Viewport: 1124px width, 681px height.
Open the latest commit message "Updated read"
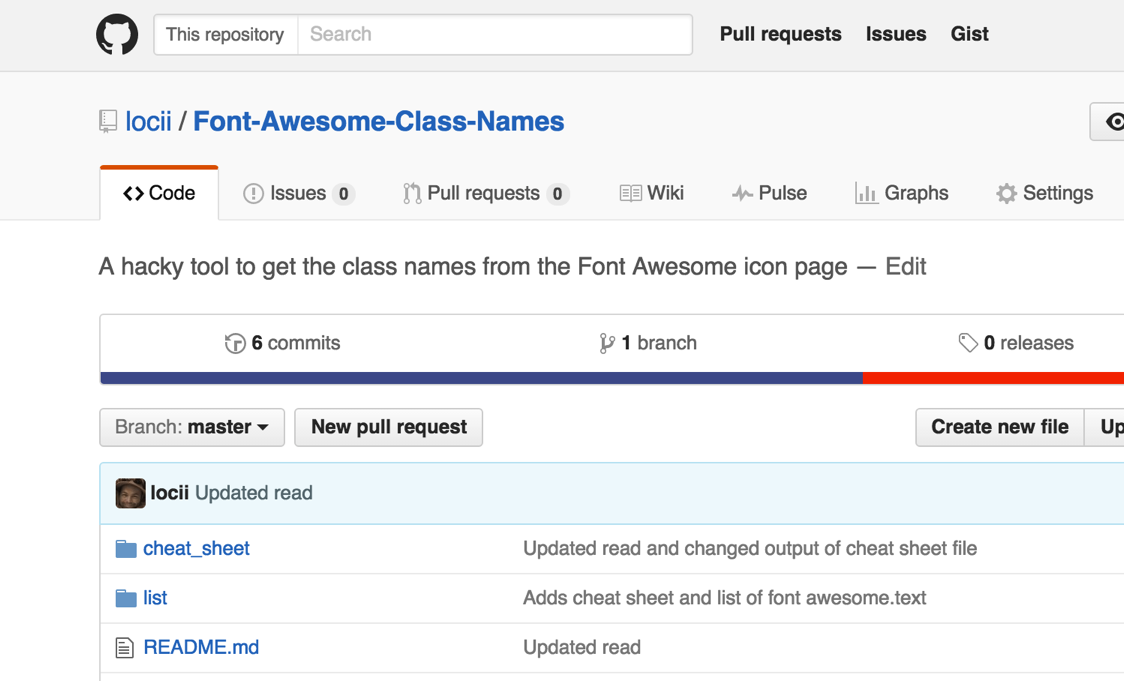click(254, 493)
